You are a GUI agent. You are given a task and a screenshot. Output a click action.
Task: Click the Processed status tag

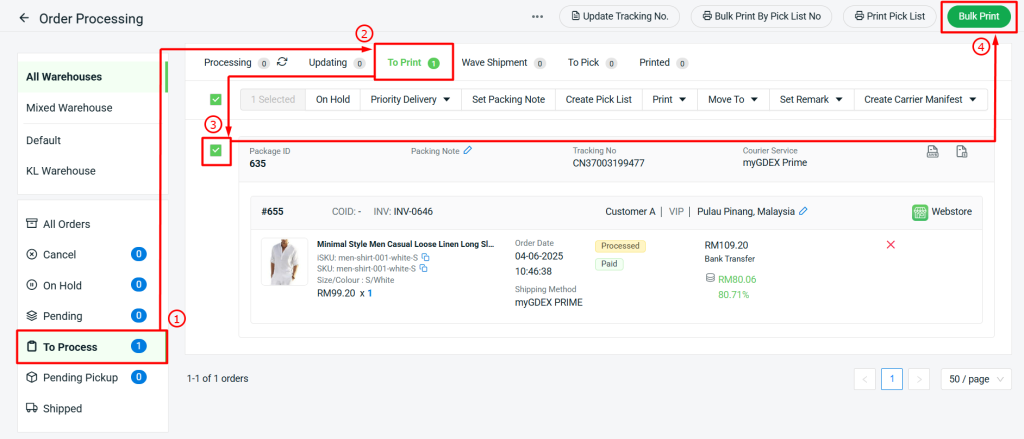620,246
